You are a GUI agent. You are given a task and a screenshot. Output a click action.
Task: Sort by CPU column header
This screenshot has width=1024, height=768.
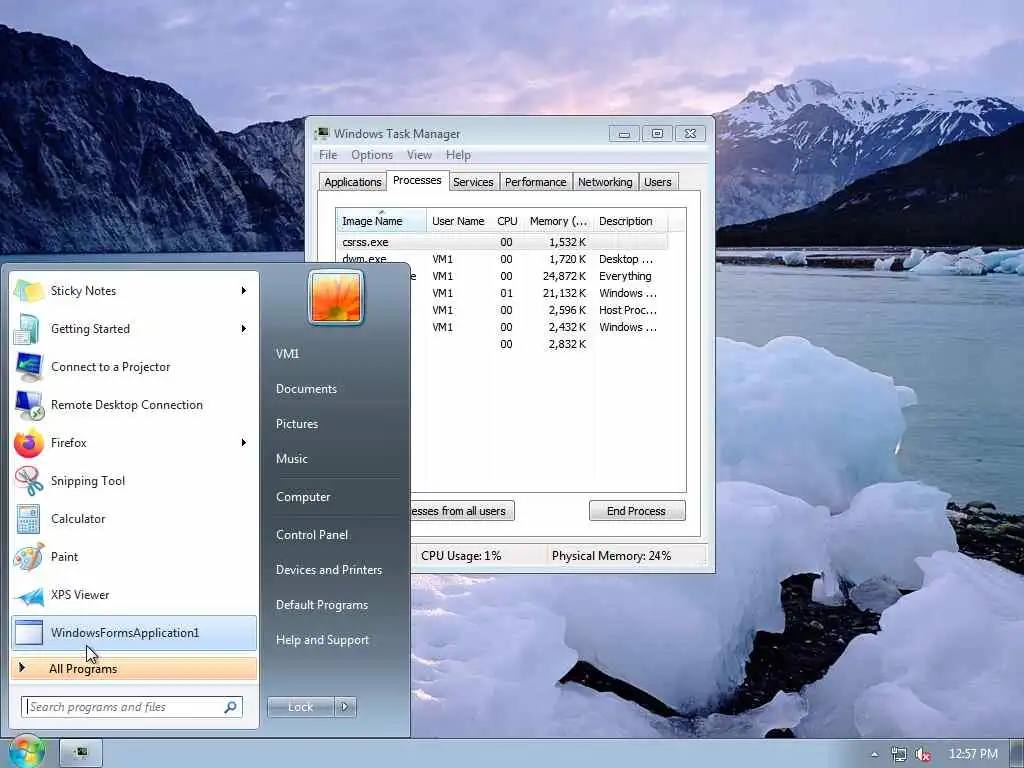tap(507, 221)
